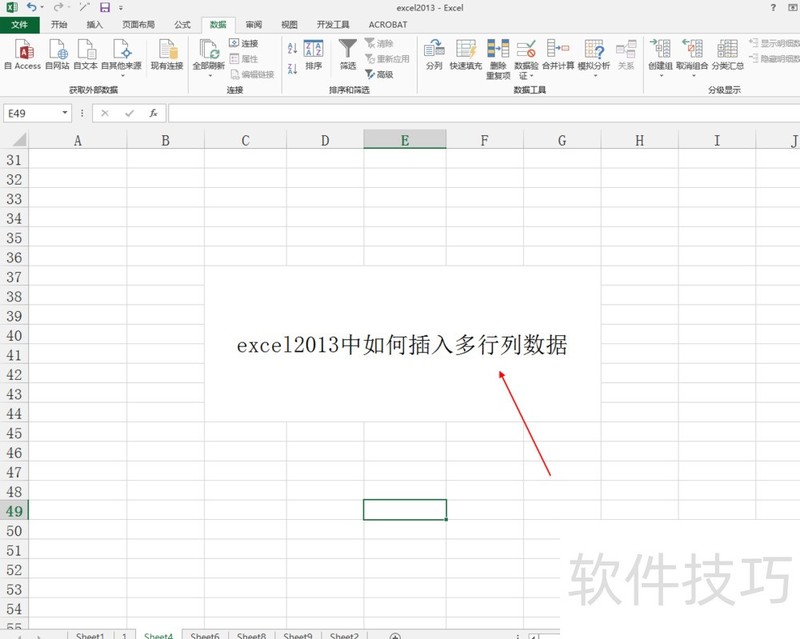This screenshot has height=639, width=800.
Task: Click inside the formula bar input
Action: [484, 113]
